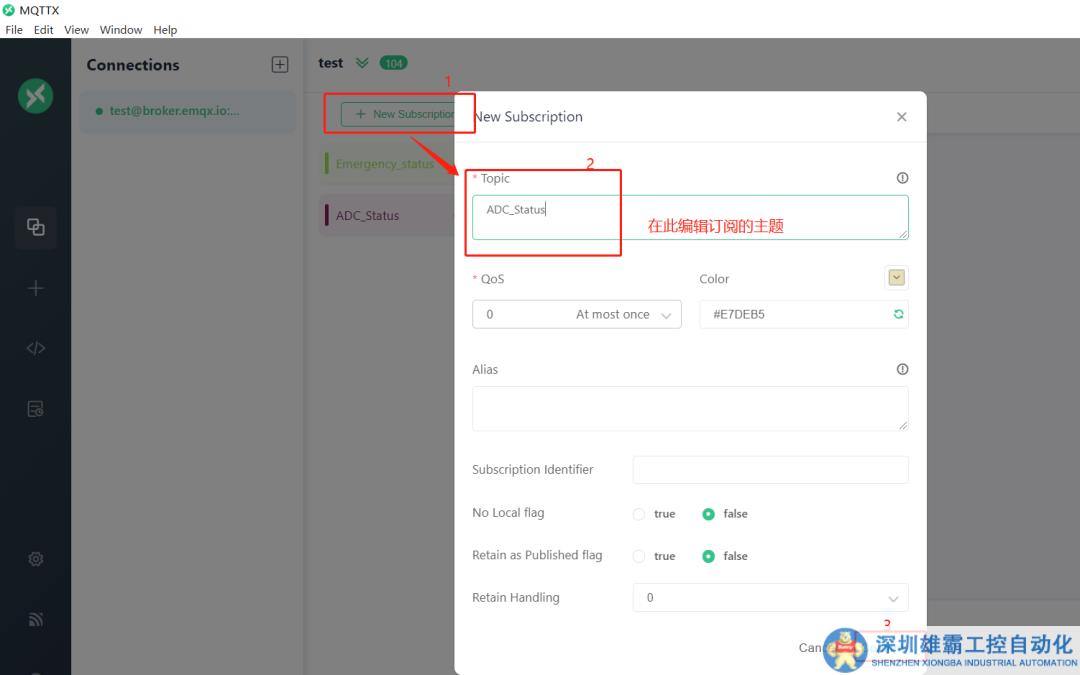Open the File menu
The width and height of the screenshot is (1080, 675).
[14, 30]
